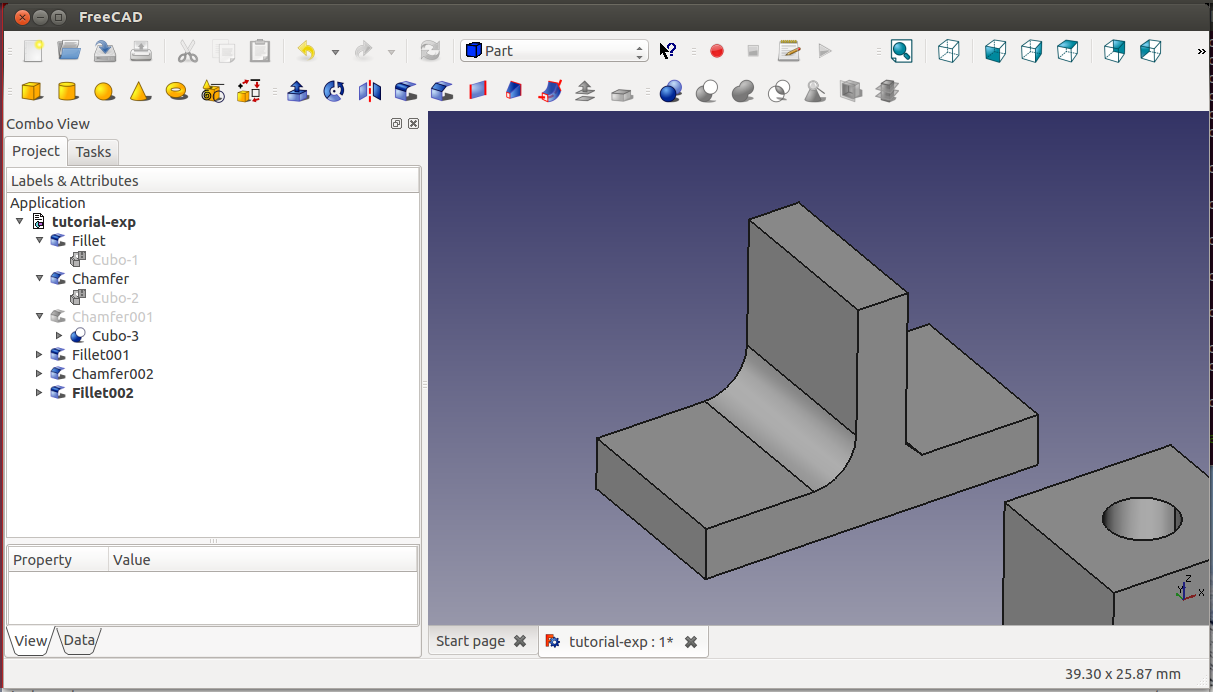This screenshot has width=1213, height=692.
Task: Switch to the Tasks tab
Action: [x=93, y=152]
